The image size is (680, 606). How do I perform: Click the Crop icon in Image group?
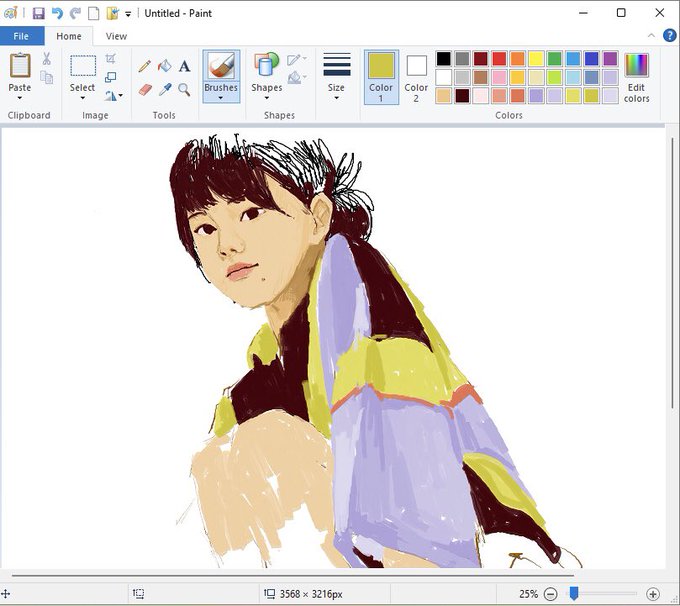(111, 59)
